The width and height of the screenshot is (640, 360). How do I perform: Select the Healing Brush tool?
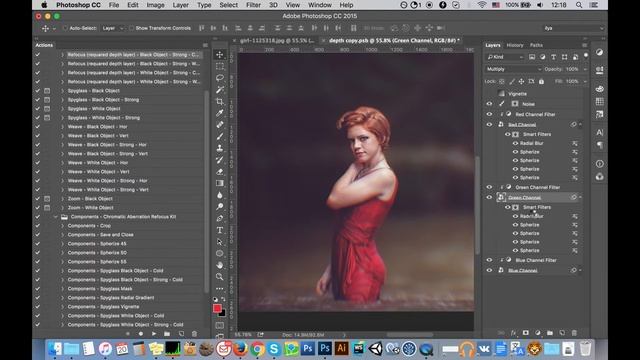pos(220,124)
